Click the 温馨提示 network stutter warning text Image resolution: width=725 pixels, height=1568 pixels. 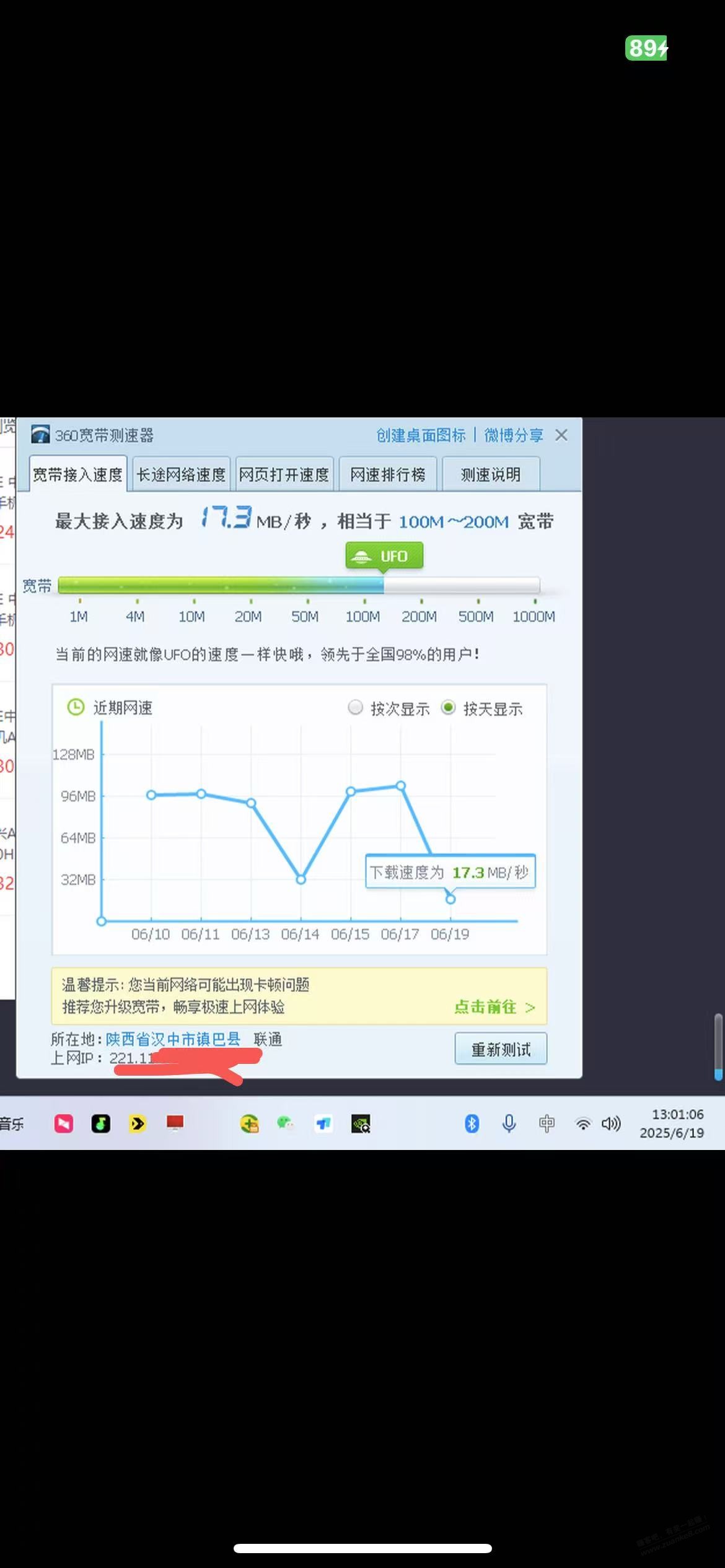click(x=185, y=985)
